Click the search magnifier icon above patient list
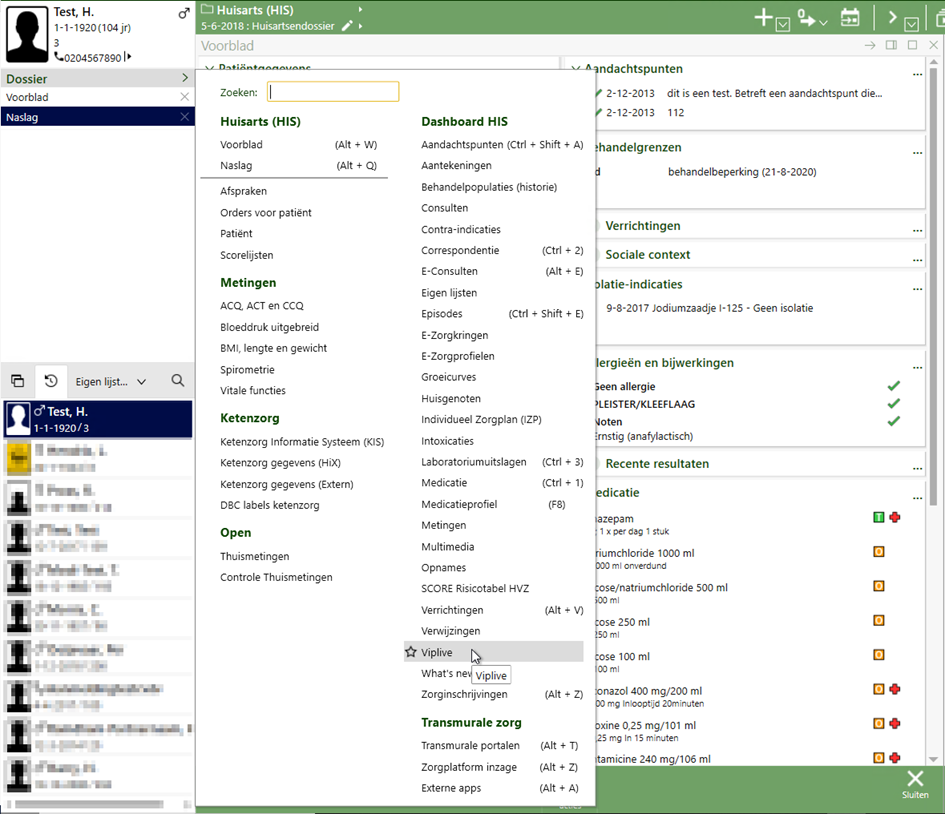Screen dimensions: 945x814 (x=178, y=381)
